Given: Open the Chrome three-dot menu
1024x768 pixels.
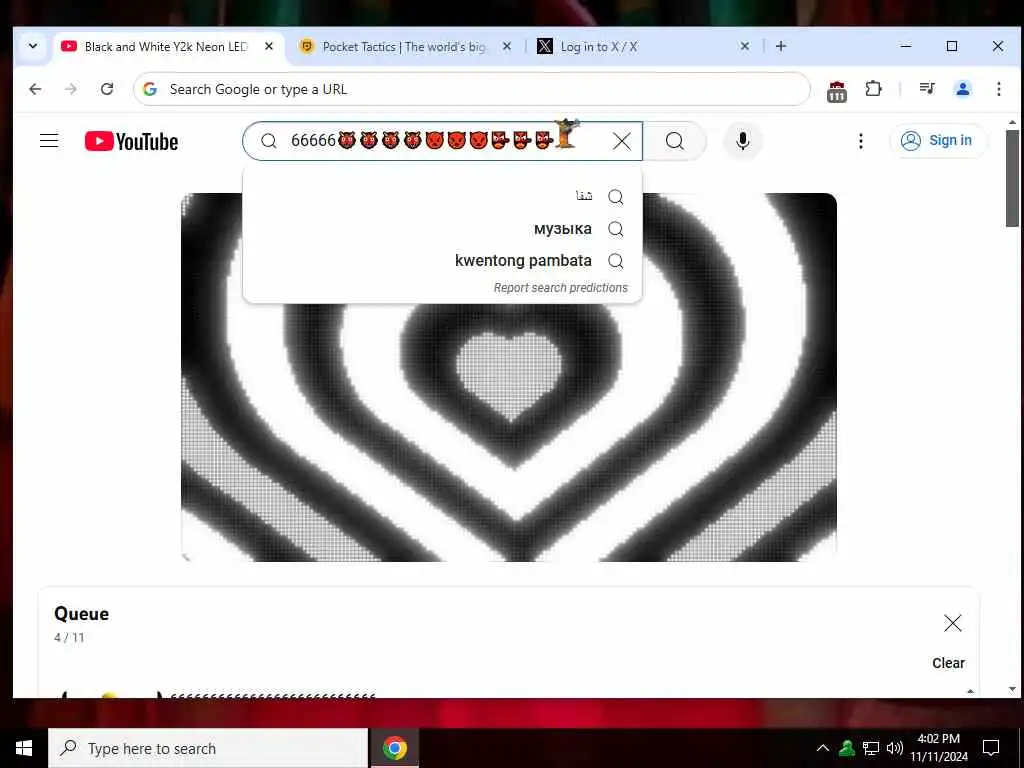Looking at the screenshot, I should click(x=999, y=89).
